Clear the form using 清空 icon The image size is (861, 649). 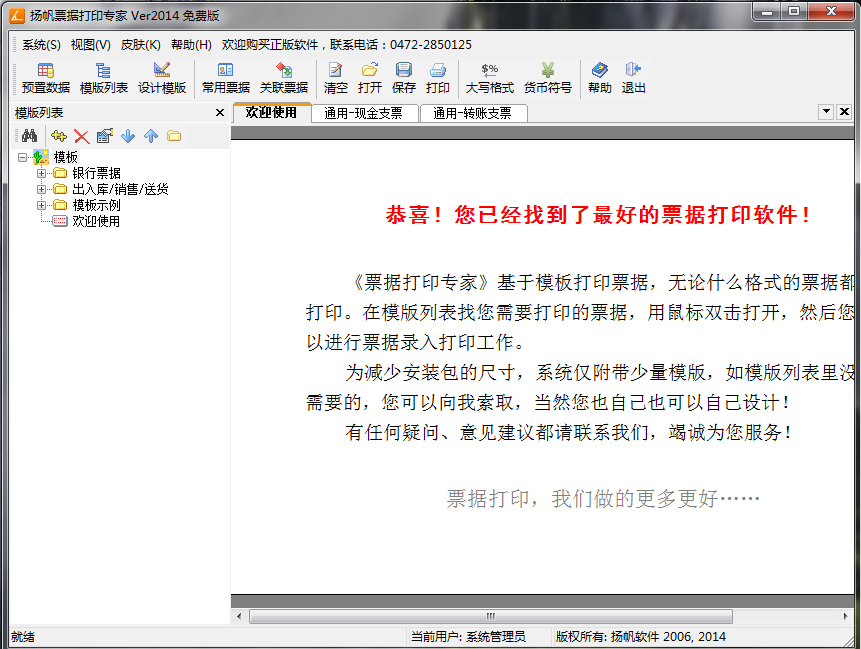coord(336,78)
